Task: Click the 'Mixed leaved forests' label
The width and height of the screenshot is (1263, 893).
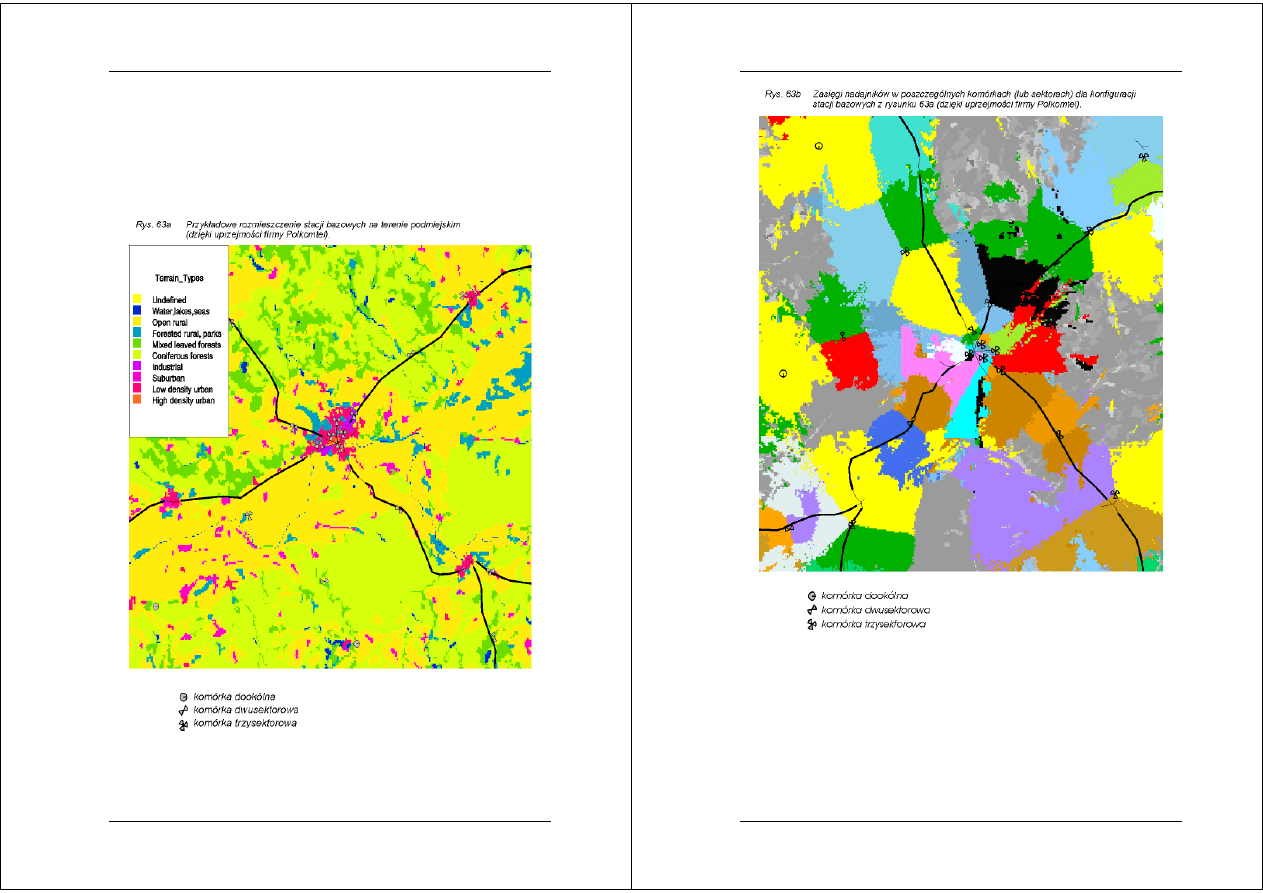Action: click(x=186, y=344)
